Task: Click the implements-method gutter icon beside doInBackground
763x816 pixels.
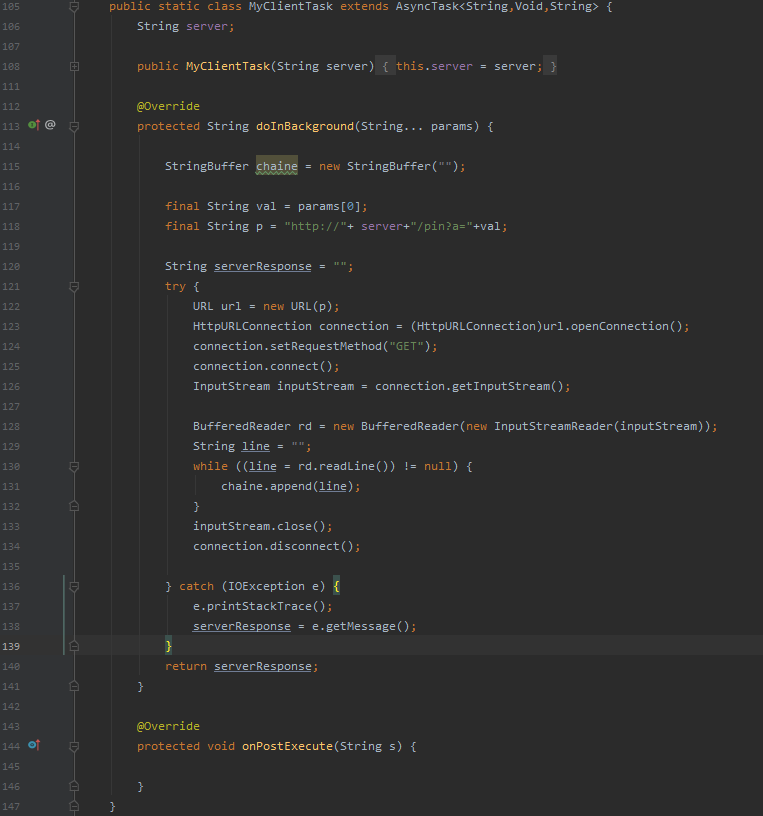Action: click(x=33, y=126)
